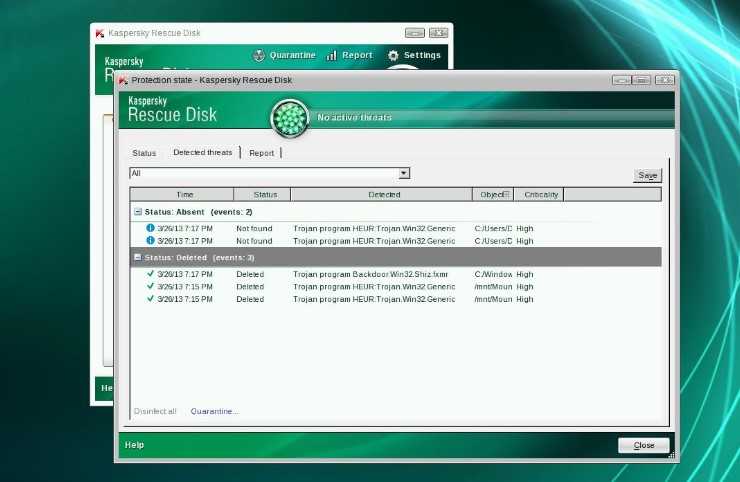
Task: Click checkmark icon of first 7:15 PM row
Action: (151, 286)
